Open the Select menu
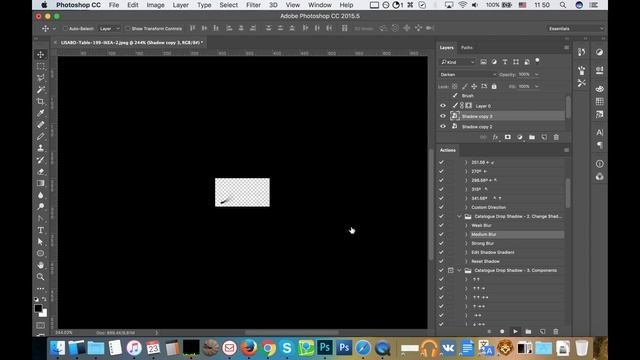This screenshot has width=640, height=360. tap(228, 5)
